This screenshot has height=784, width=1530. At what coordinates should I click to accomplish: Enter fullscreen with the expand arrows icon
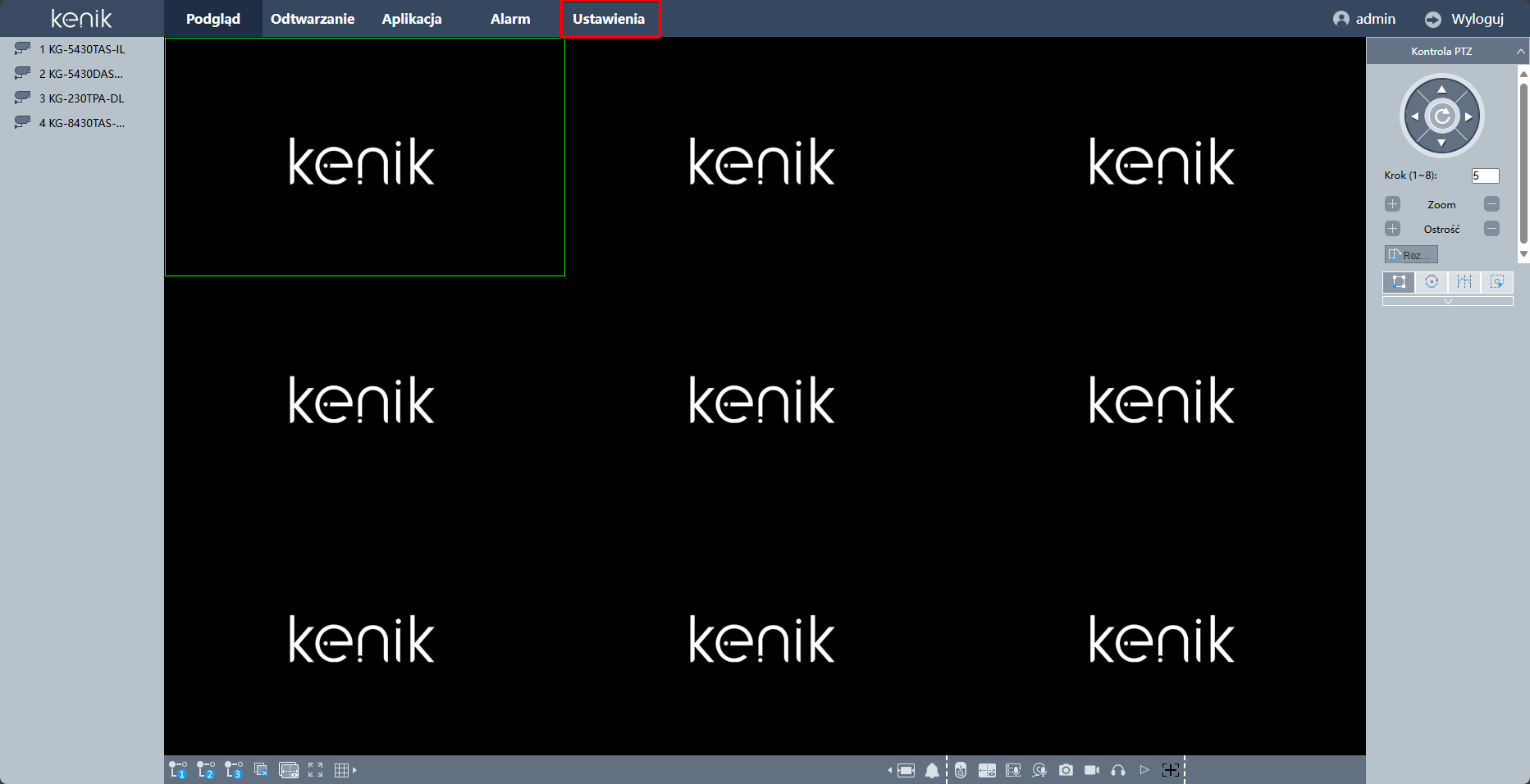pos(316,770)
